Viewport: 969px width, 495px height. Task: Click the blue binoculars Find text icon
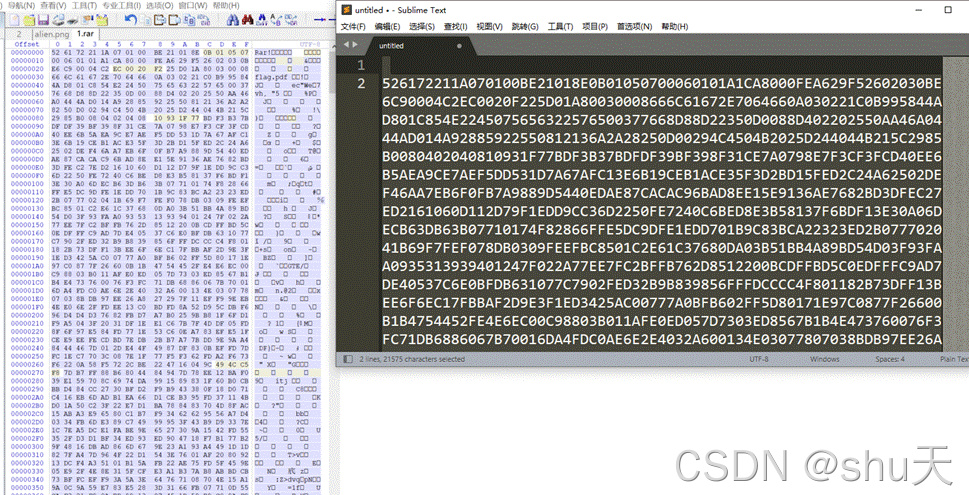232,20
